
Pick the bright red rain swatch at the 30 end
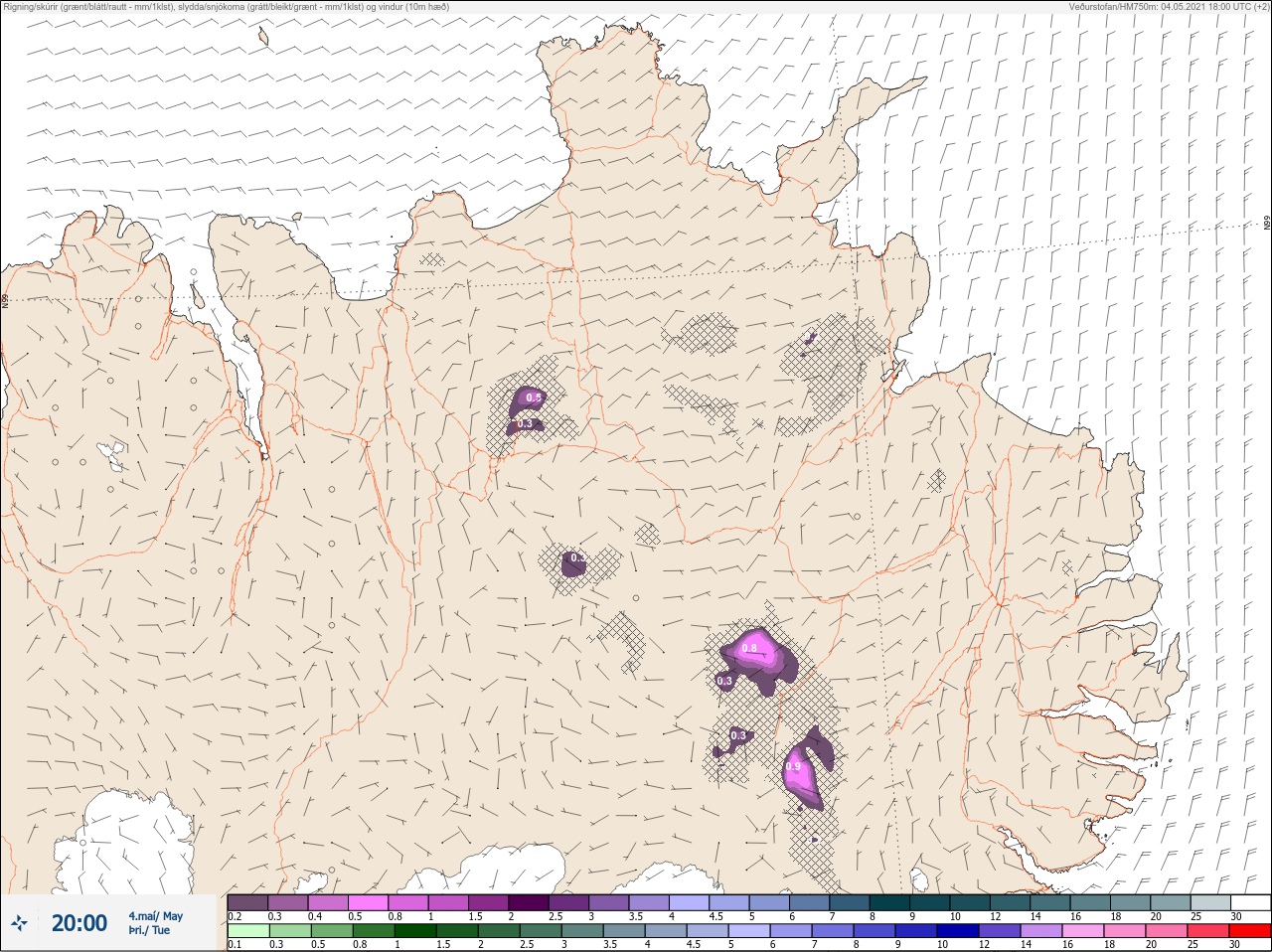coord(1250,931)
